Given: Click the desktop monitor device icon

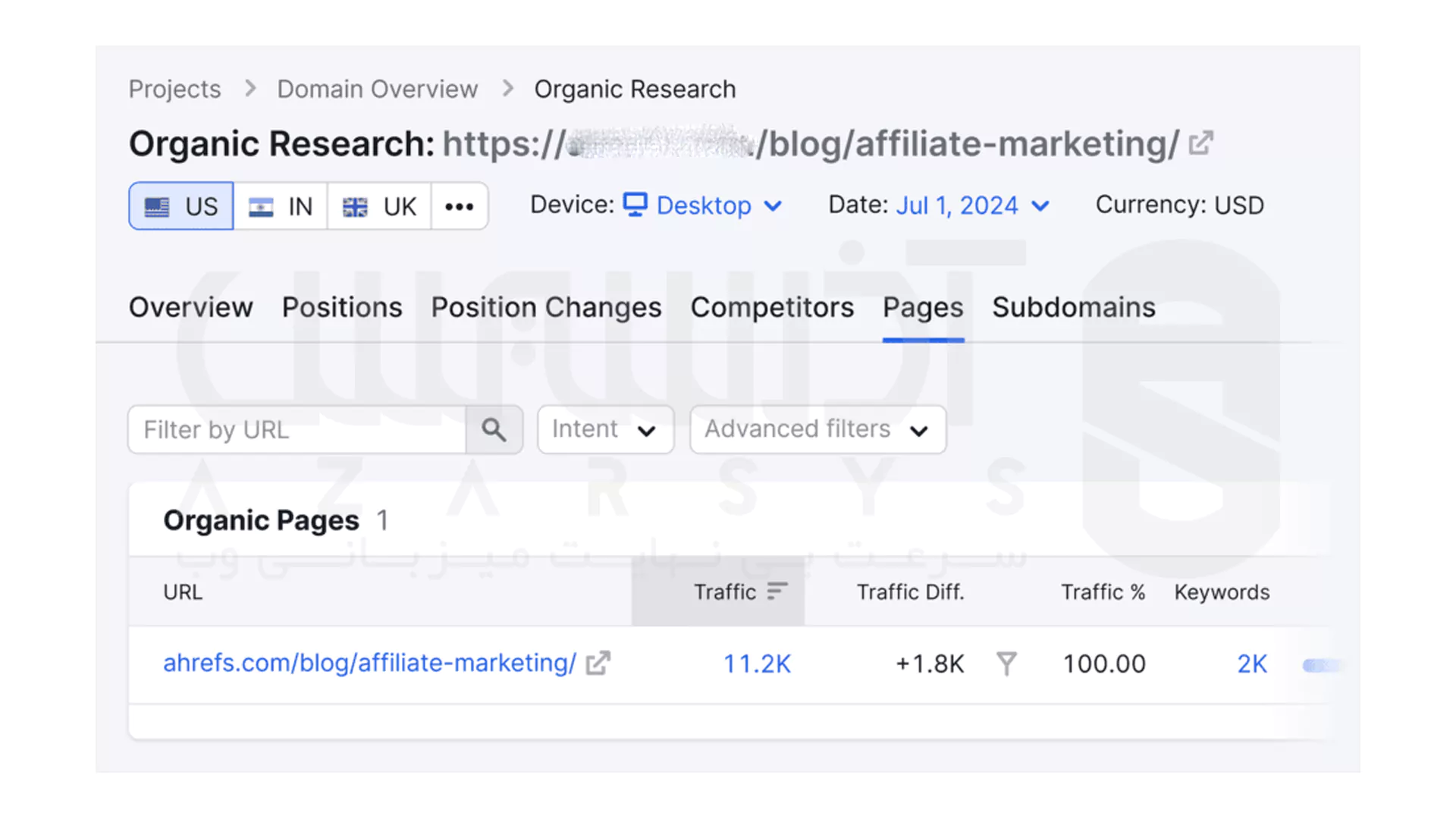Looking at the screenshot, I should (635, 205).
